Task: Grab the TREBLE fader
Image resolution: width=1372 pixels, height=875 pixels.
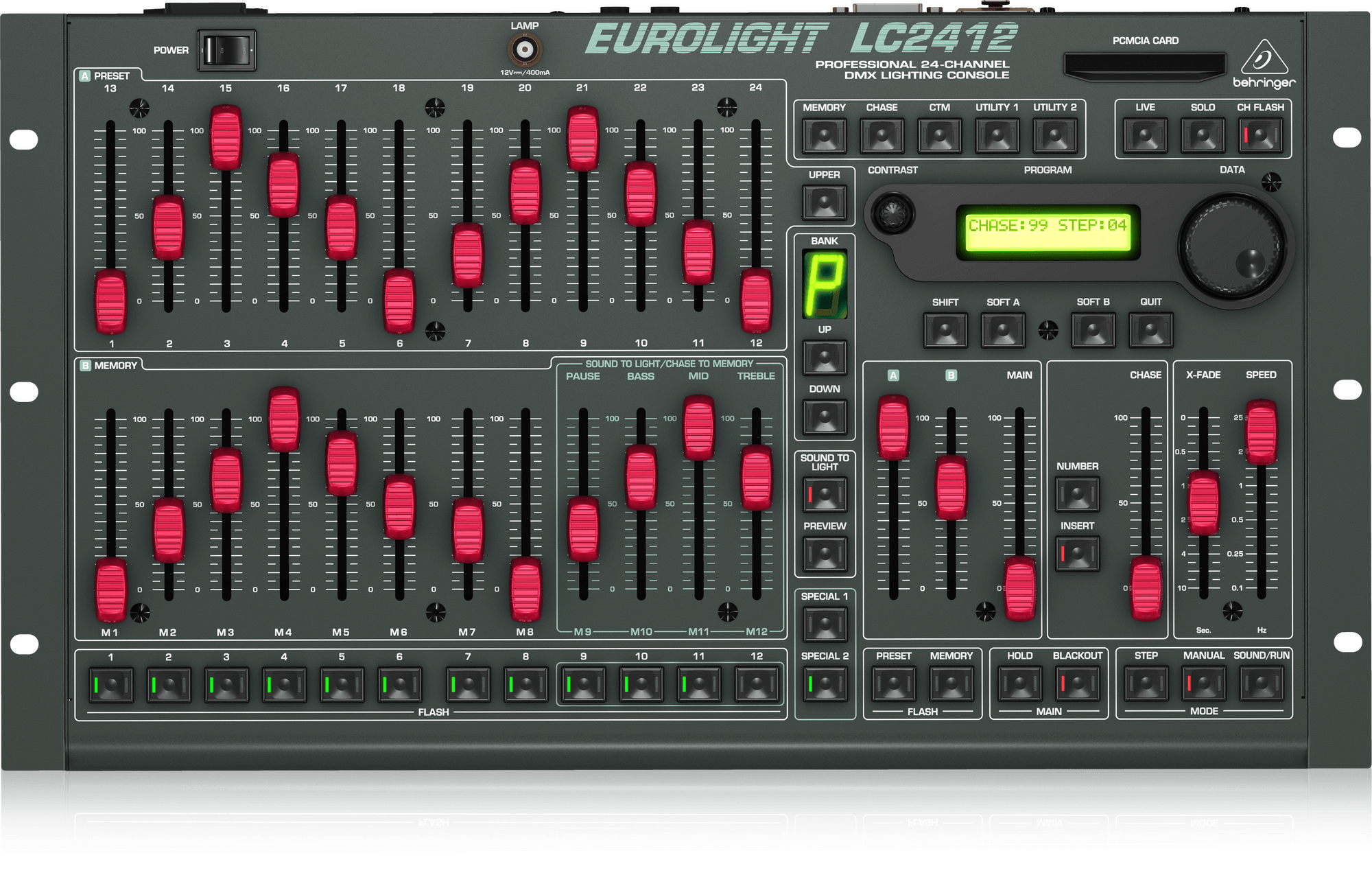Action: (x=756, y=478)
